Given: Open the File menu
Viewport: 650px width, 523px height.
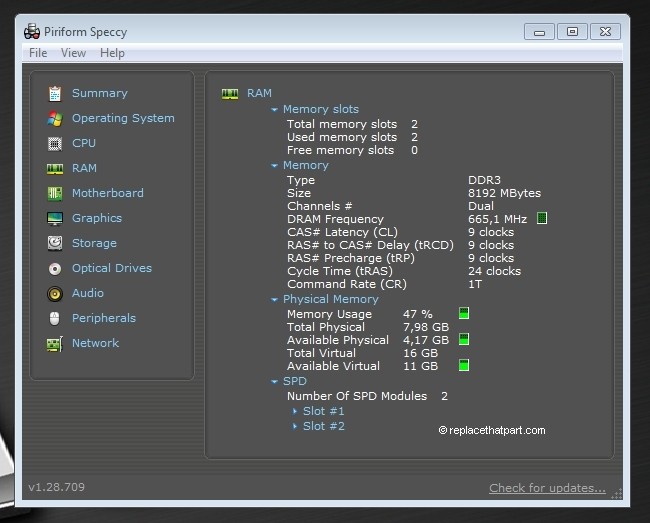Looking at the screenshot, I should pos(38,53).
